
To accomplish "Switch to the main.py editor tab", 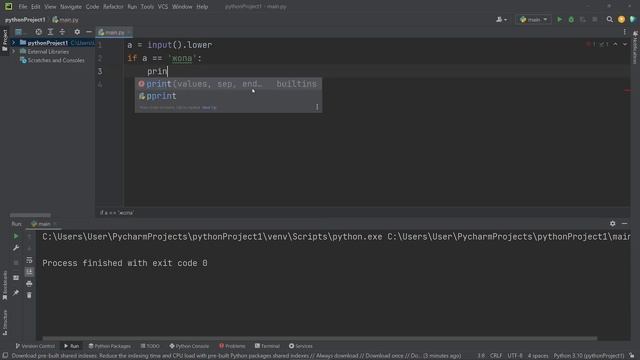I will click(x=114, y=32).
